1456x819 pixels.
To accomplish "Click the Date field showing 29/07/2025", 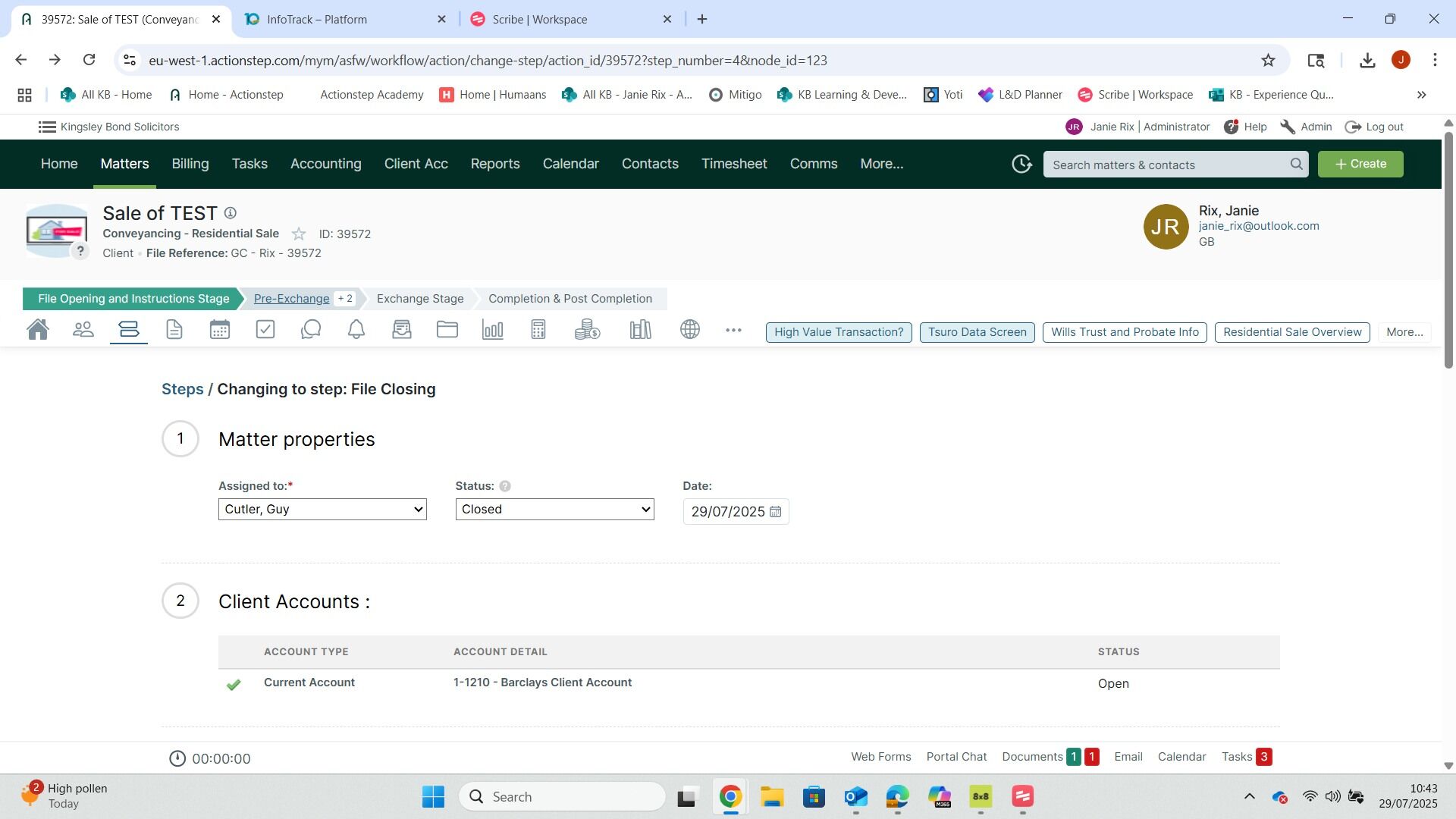I will click(x=727, y=512).
